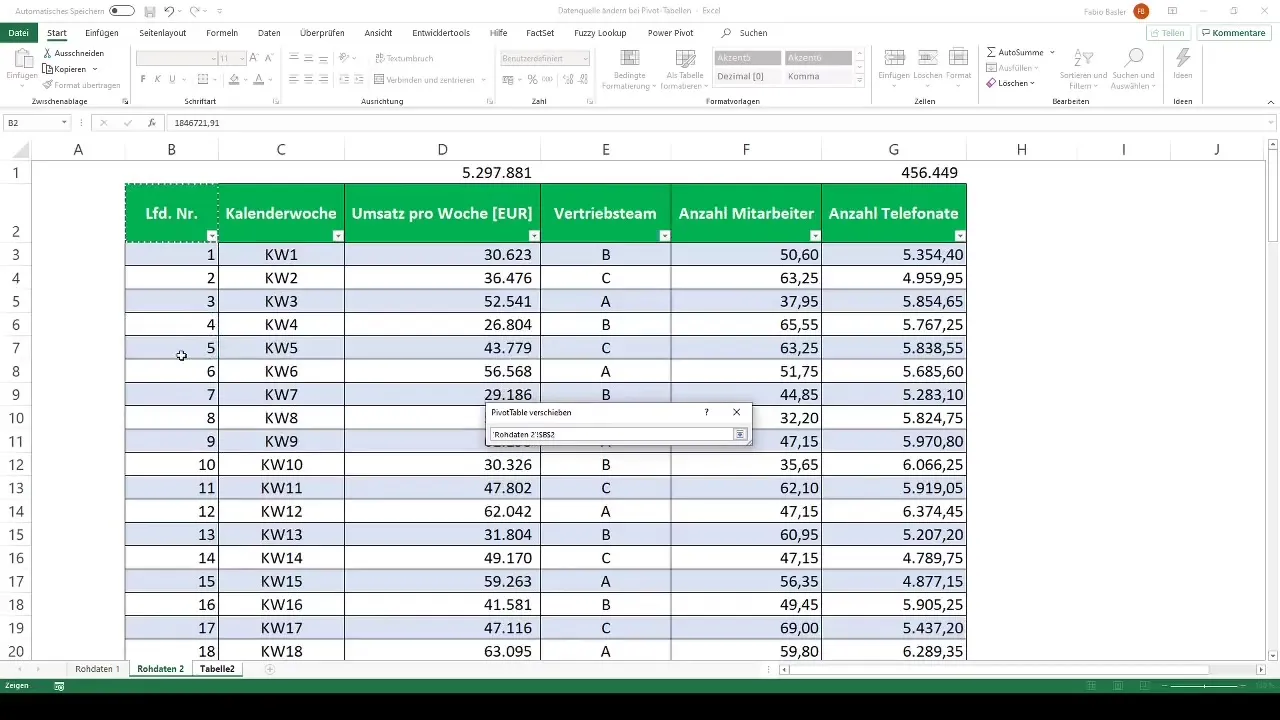Open filter dropdown for Vertriebsteam column
The height and width of the screenshot is (720, 1280).
coord(665,235)
